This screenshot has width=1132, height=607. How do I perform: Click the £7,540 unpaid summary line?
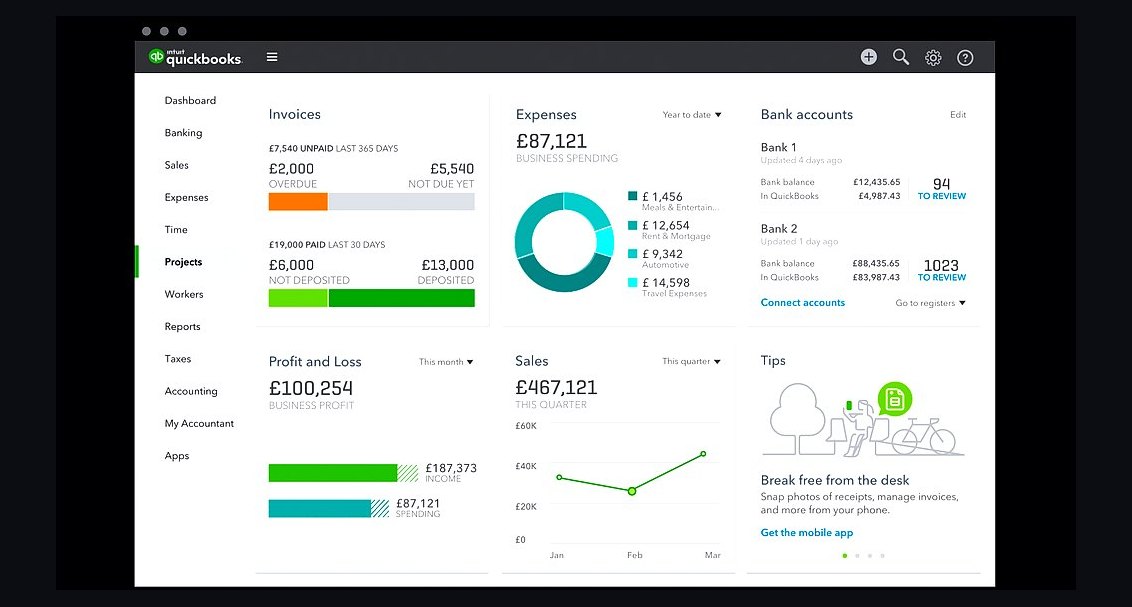tap(334, 149)
